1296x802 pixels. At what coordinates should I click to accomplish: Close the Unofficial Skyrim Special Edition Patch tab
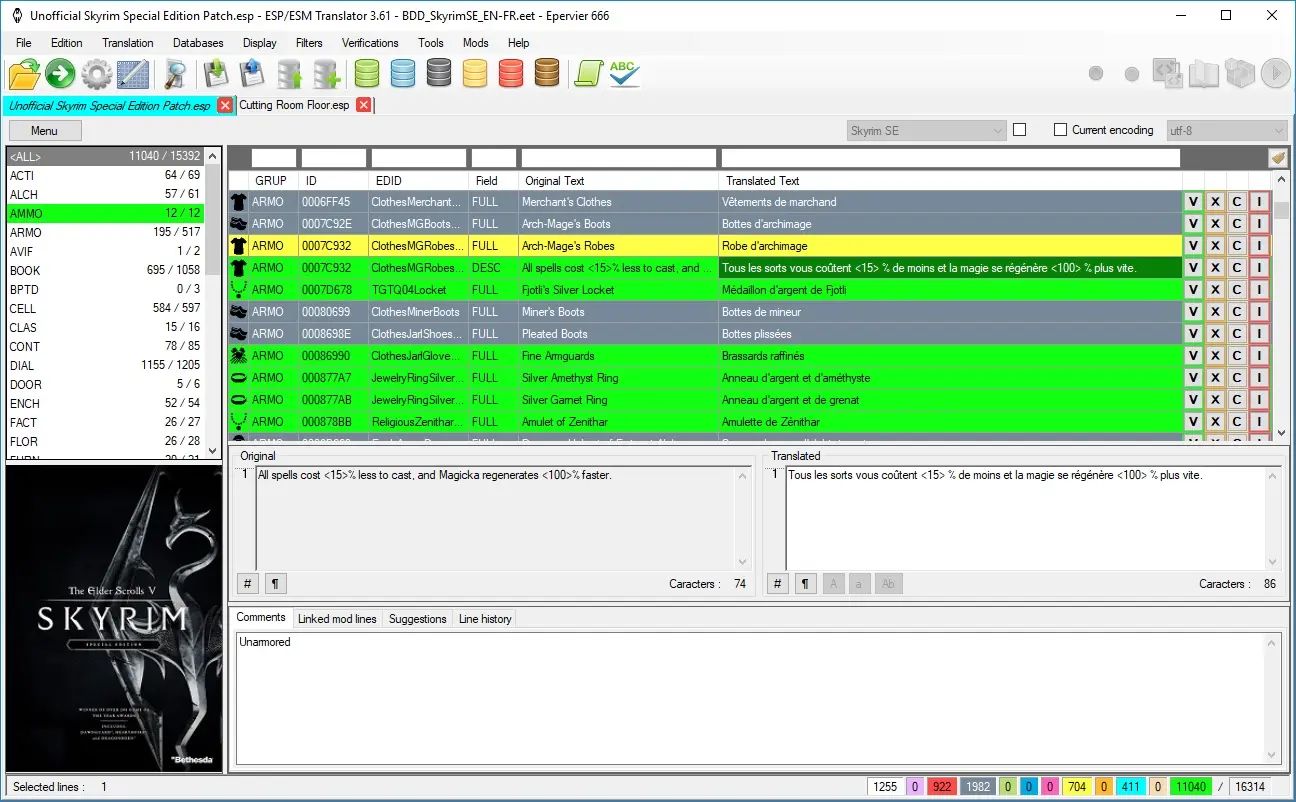(x=225, y=105)
